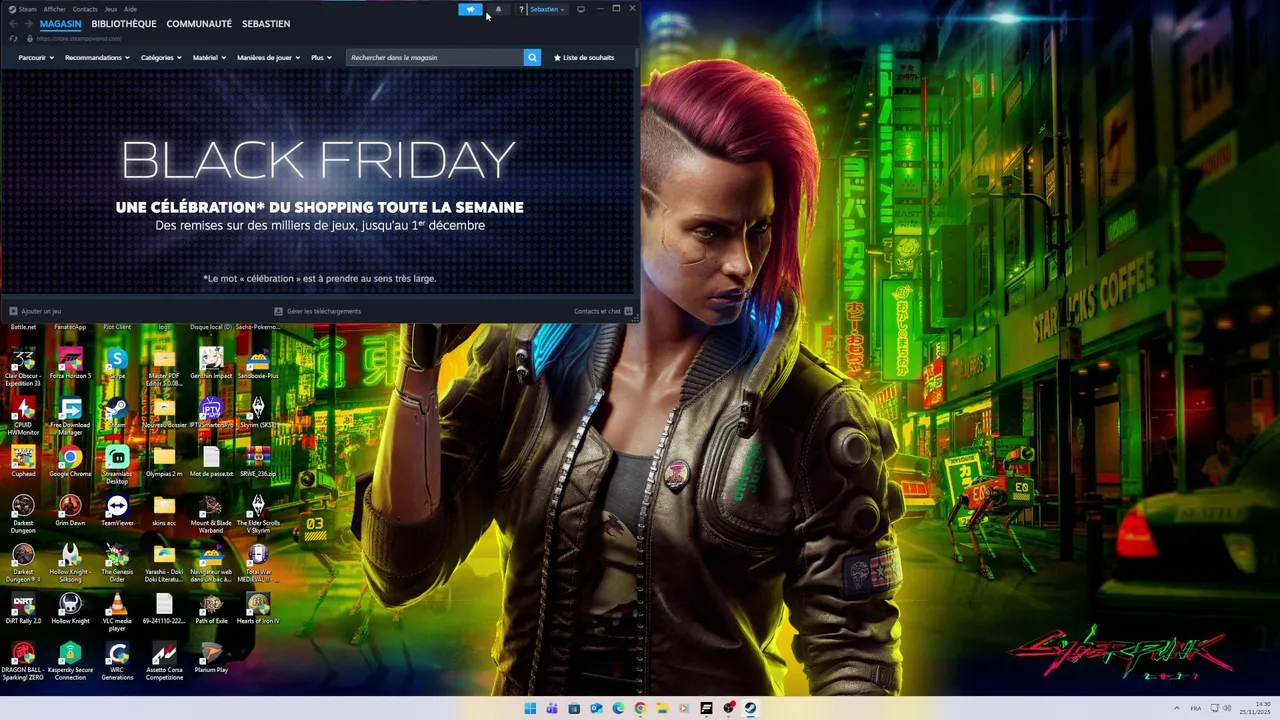Open the Skype desktop shortcut

[117, 363]
